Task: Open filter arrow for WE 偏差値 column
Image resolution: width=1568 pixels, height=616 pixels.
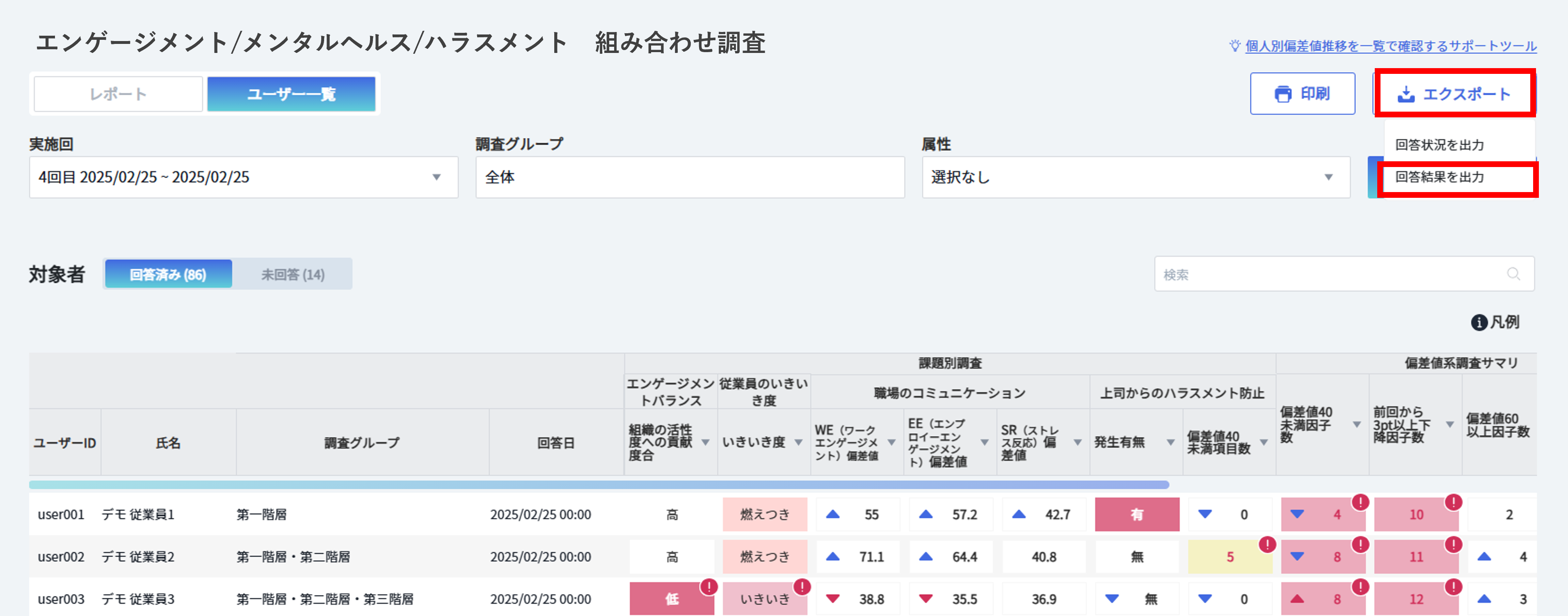Action: 892,442
